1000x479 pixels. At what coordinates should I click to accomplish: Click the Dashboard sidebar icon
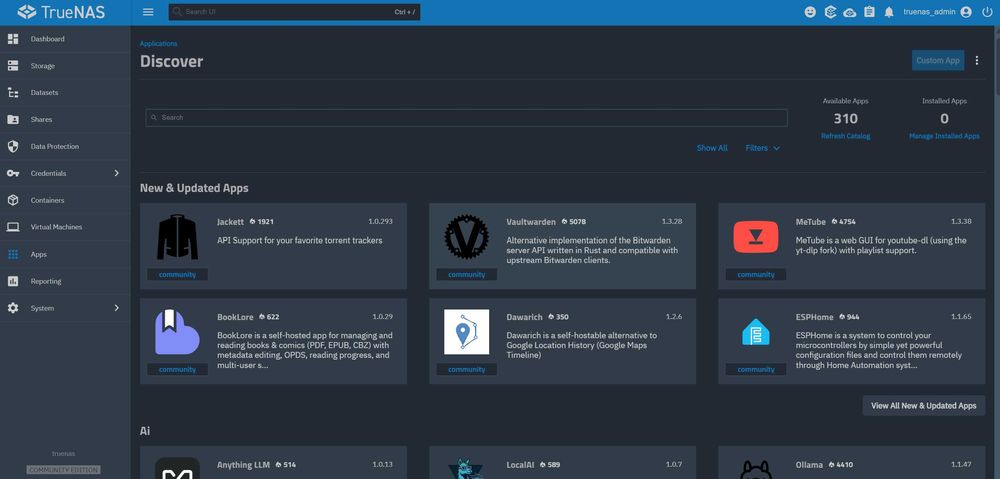13,39
